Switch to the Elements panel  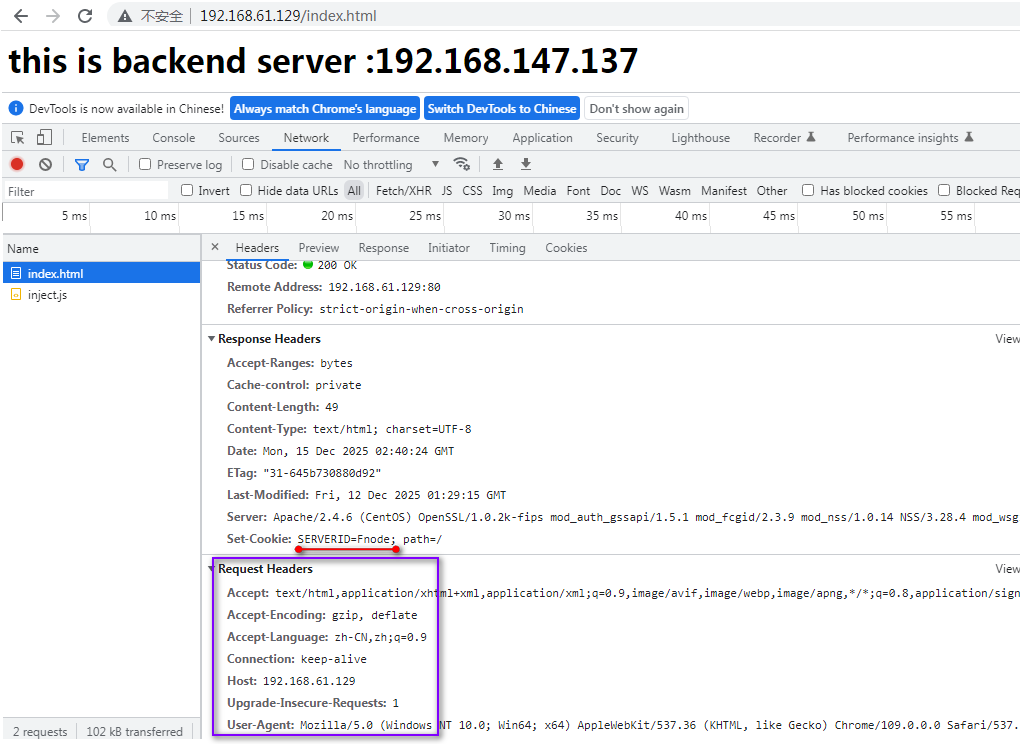(105, 138)
